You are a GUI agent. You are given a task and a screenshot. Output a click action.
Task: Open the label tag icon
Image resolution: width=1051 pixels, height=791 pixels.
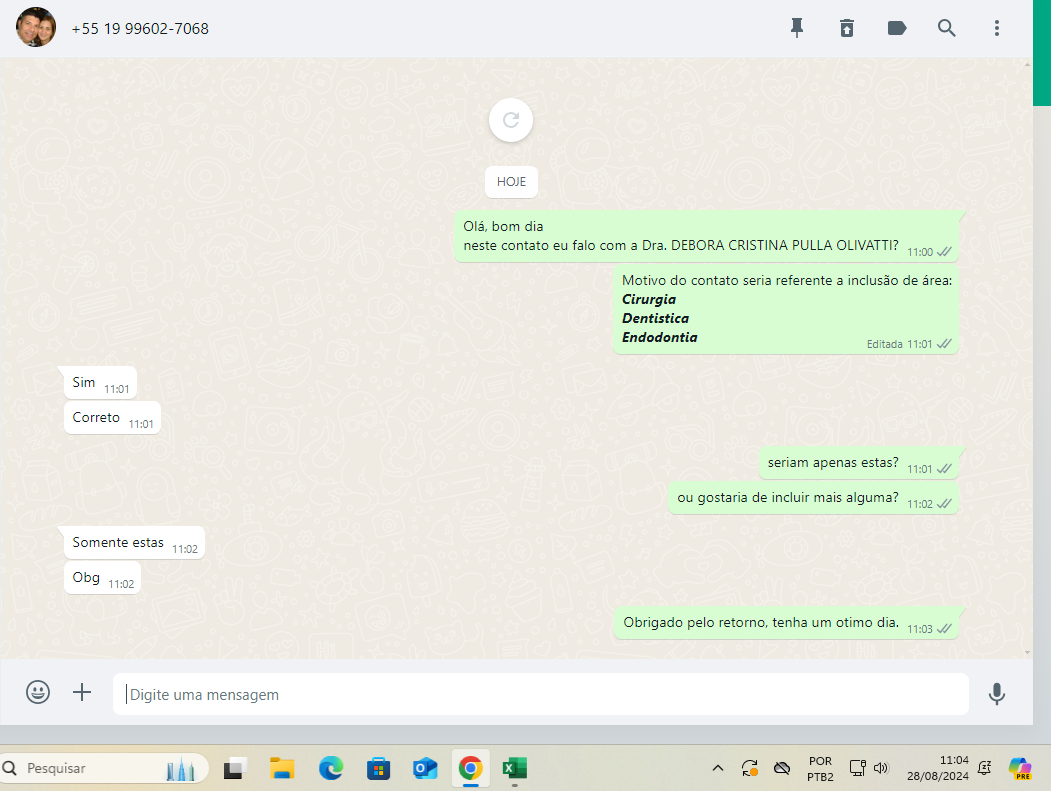(897, 28)
